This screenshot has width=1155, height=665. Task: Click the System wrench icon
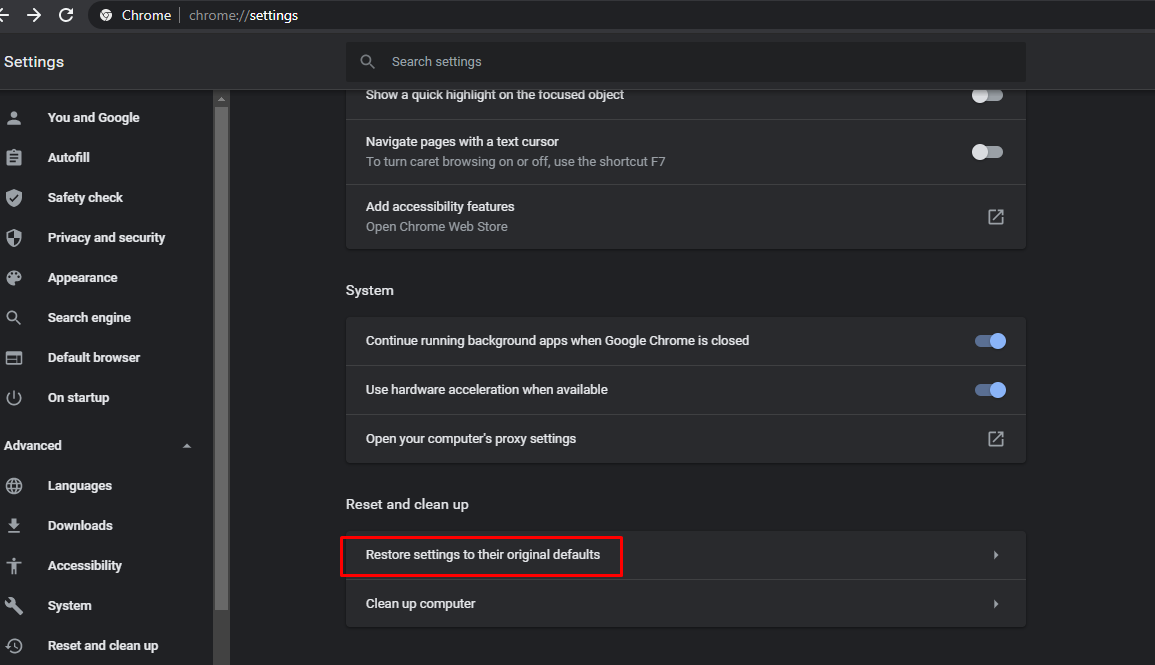click(x=14, y=605)
